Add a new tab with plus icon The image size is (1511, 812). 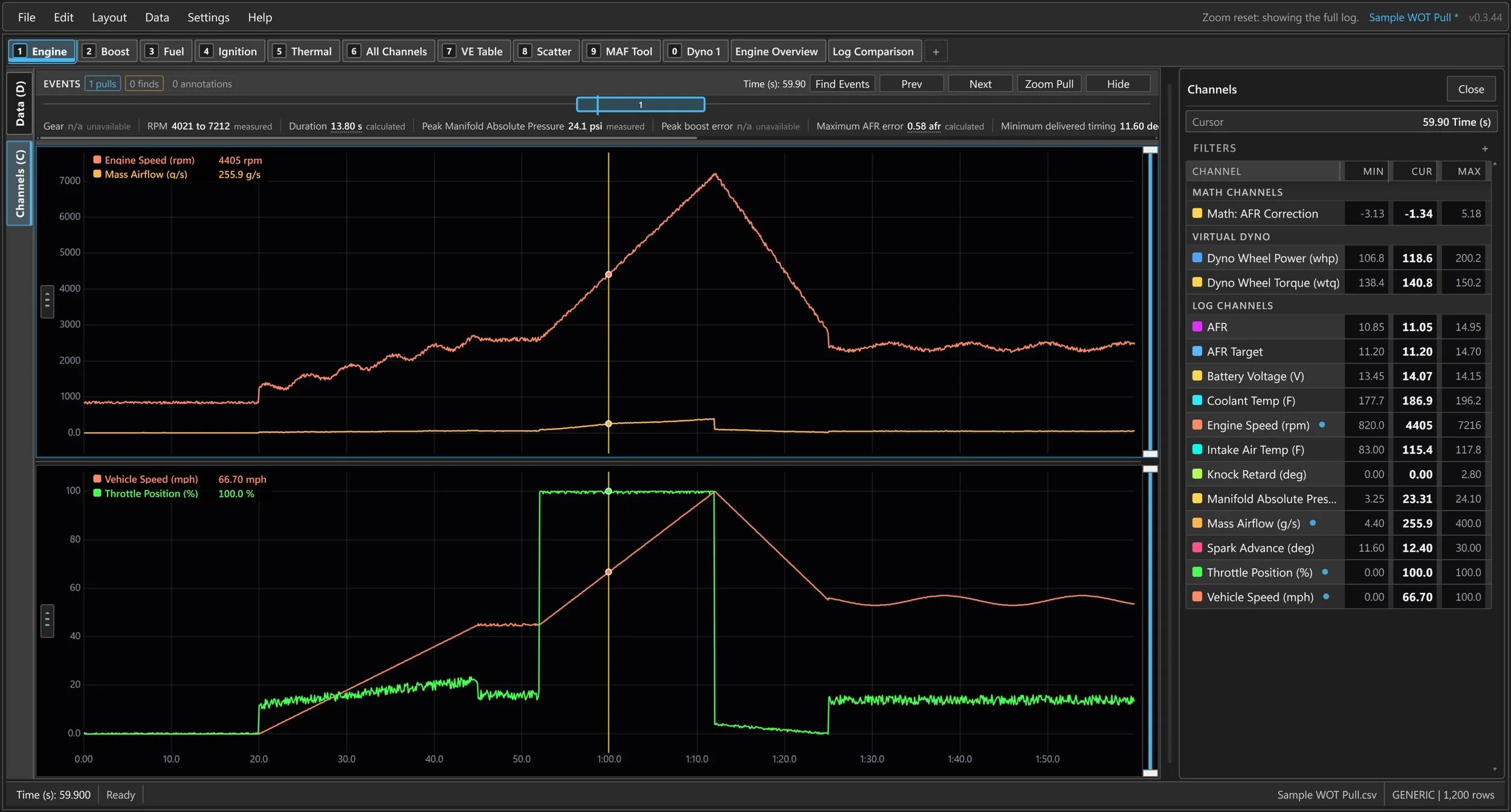click(936, 51)
